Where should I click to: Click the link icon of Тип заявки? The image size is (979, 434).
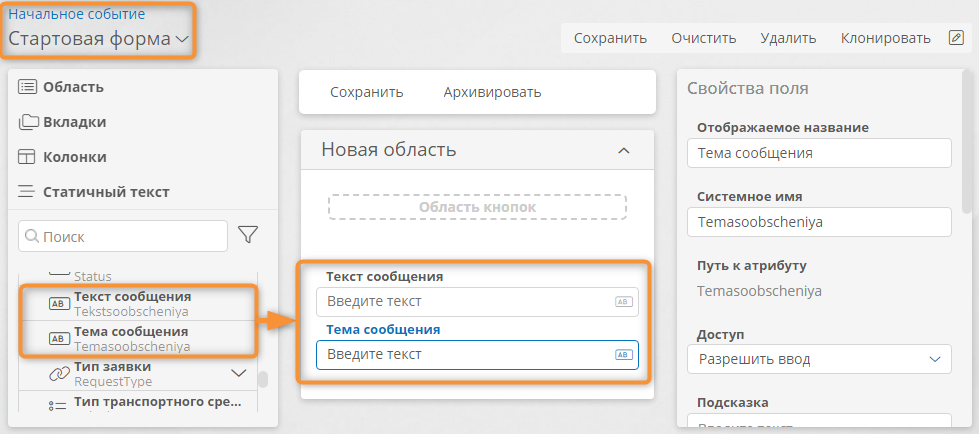point(59,373)
